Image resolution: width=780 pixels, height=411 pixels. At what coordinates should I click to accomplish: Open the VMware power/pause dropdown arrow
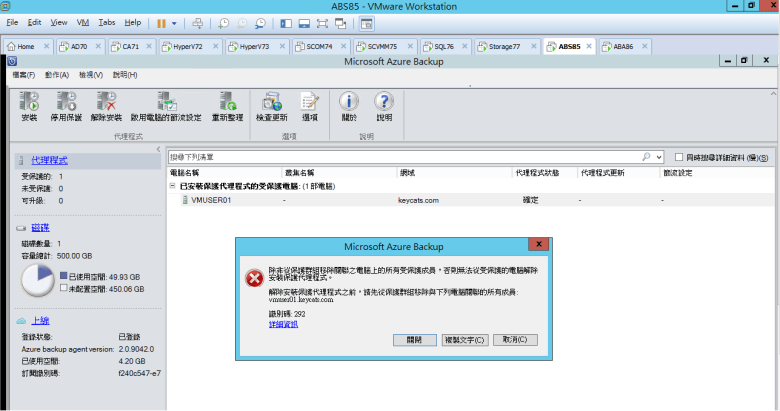click(x=175, y=22)
